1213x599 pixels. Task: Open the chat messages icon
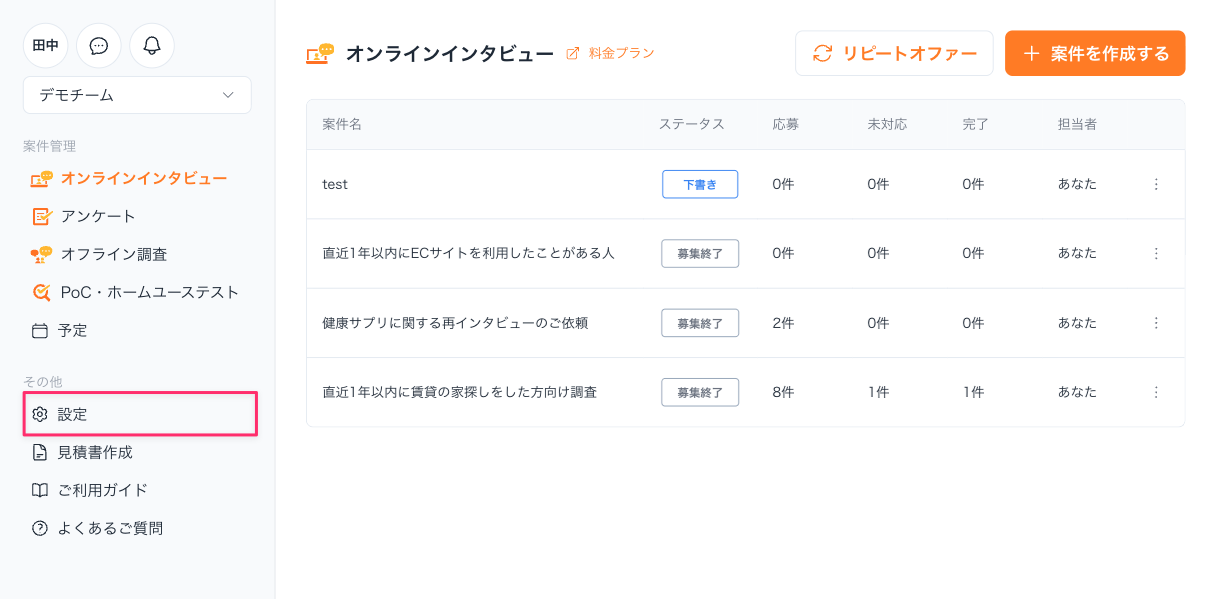click(x=99, y=46)
